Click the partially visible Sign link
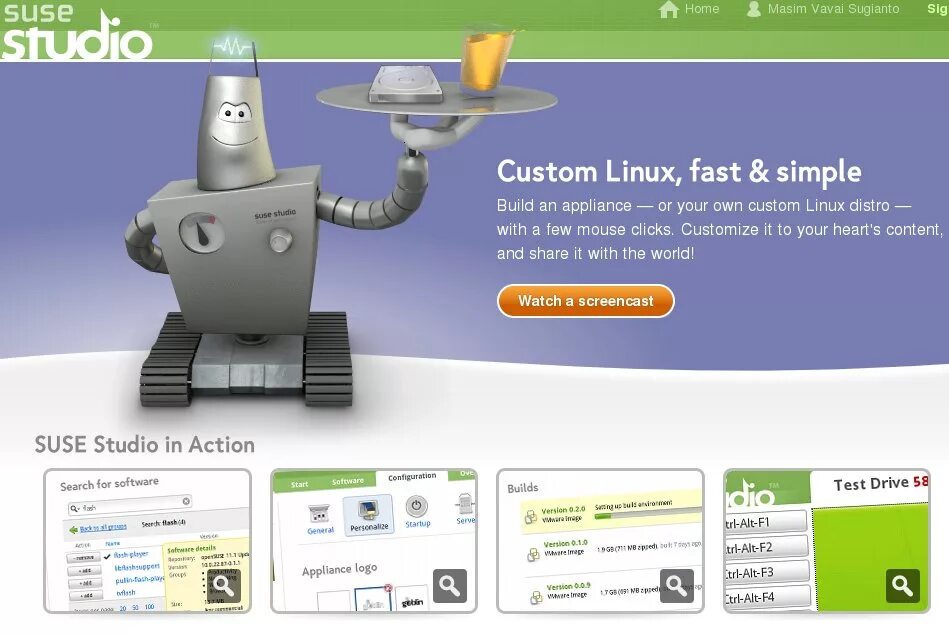 click(x=938, y=9)
